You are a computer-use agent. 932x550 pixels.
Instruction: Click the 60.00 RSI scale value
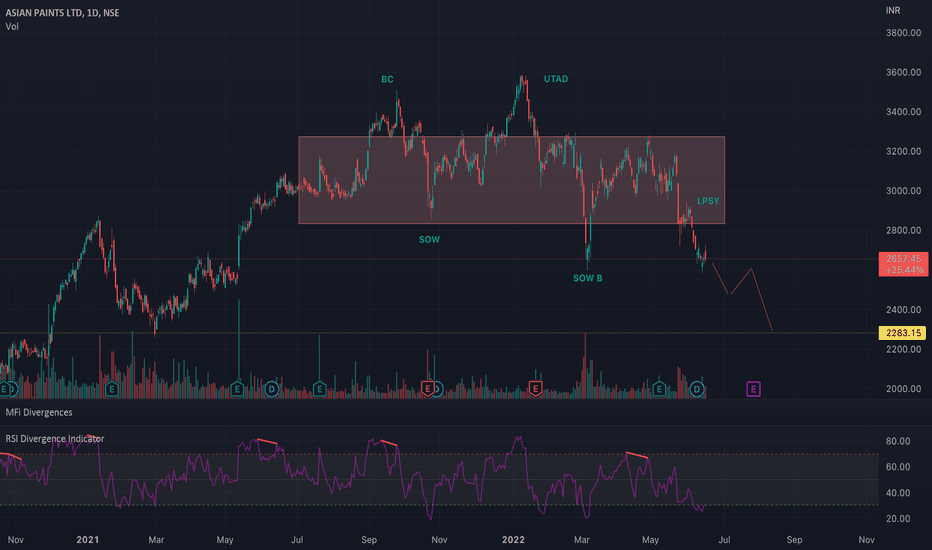[x=898, y=467]
